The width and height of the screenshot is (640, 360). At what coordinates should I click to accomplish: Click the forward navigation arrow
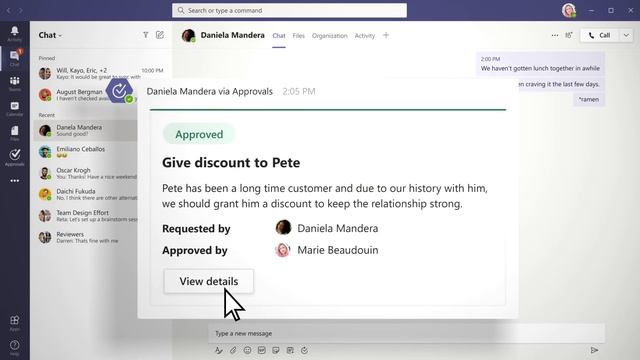coord(20,10)
